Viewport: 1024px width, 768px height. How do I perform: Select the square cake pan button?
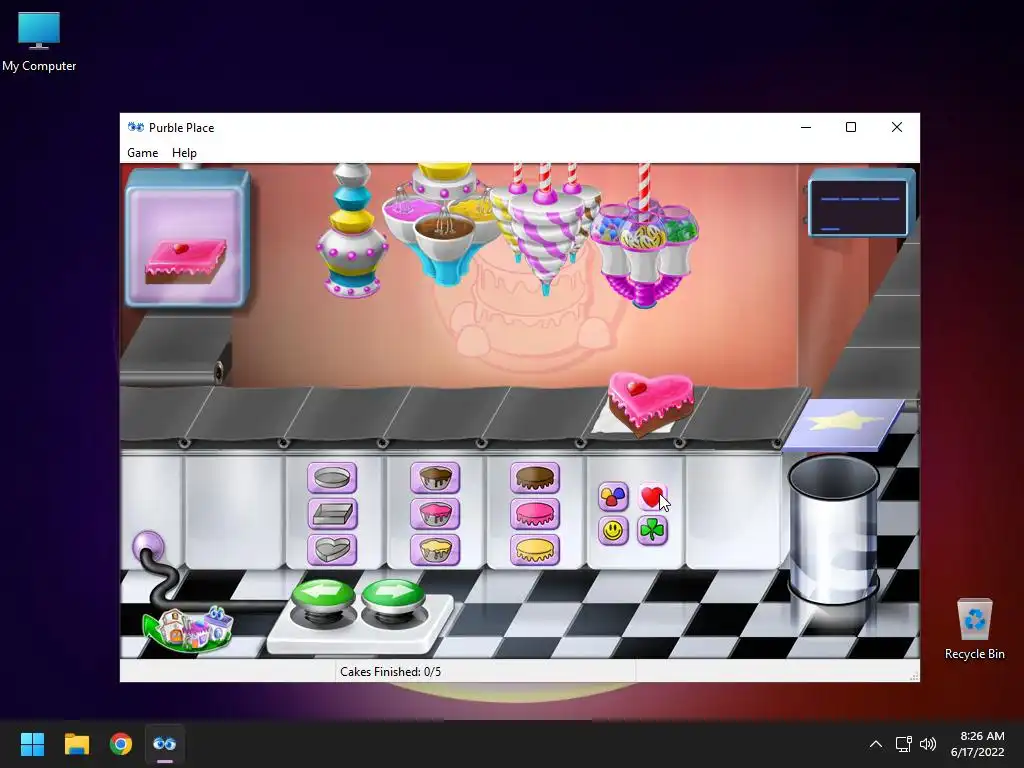tap(332, 514)
